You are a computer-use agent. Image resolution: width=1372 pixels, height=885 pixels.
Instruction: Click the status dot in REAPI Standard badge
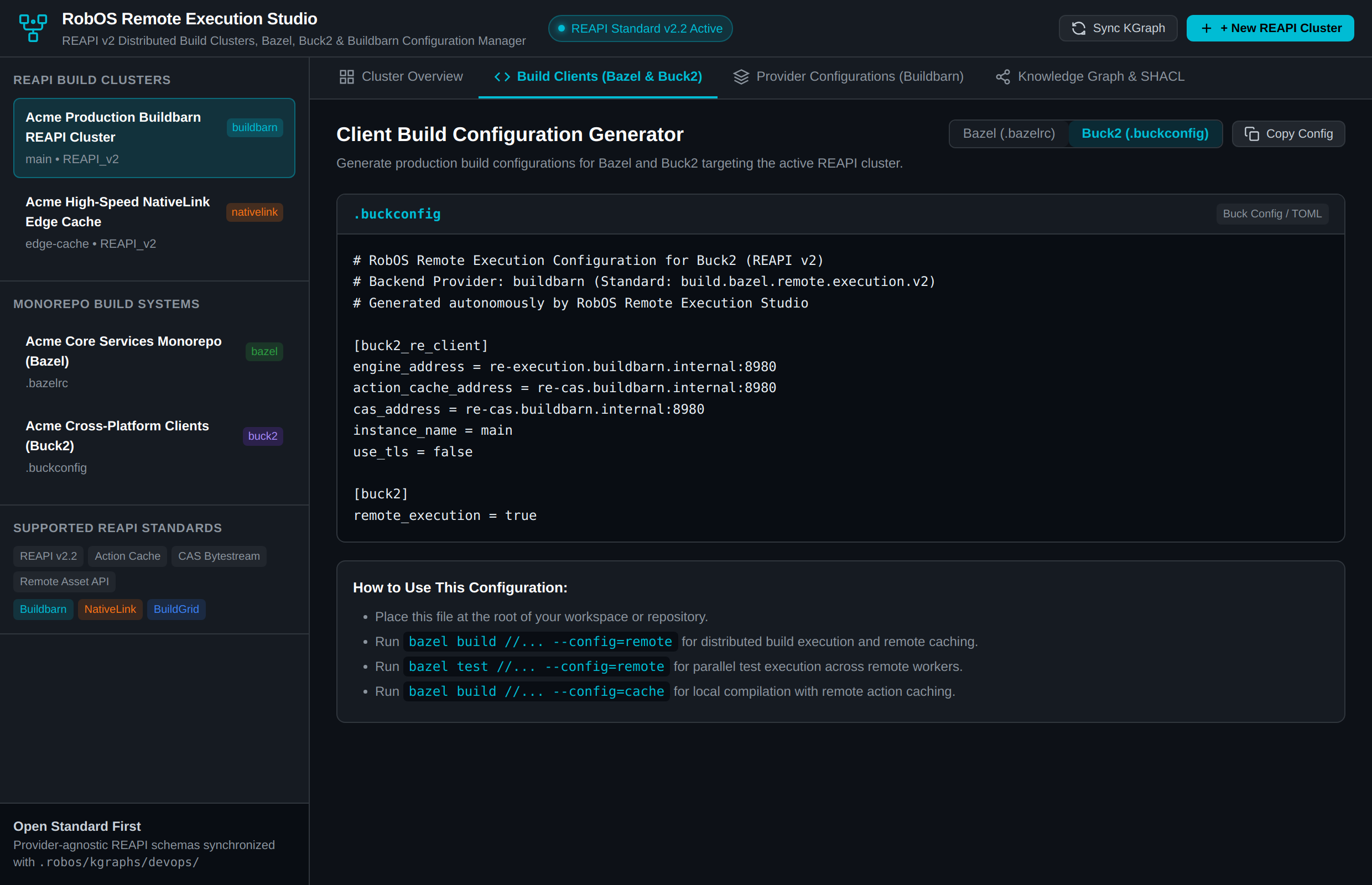coord(561,29)
